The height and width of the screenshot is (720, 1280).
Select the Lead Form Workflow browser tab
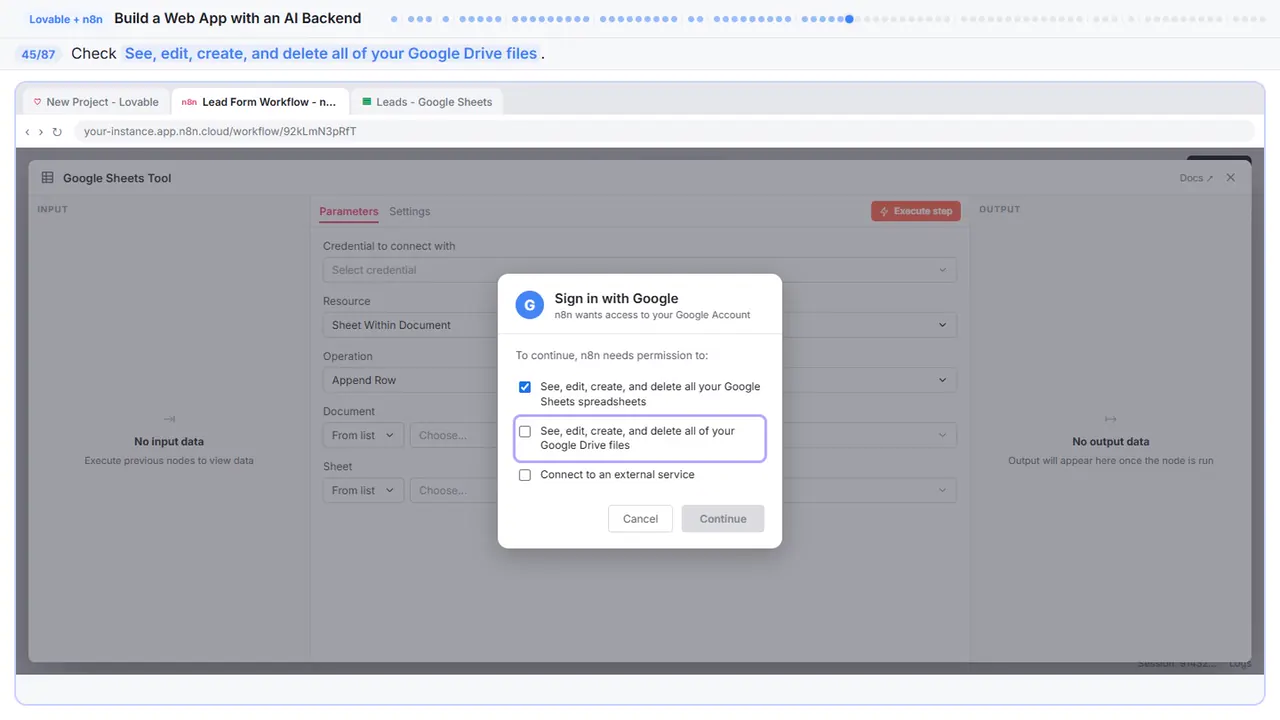[260, 102]
